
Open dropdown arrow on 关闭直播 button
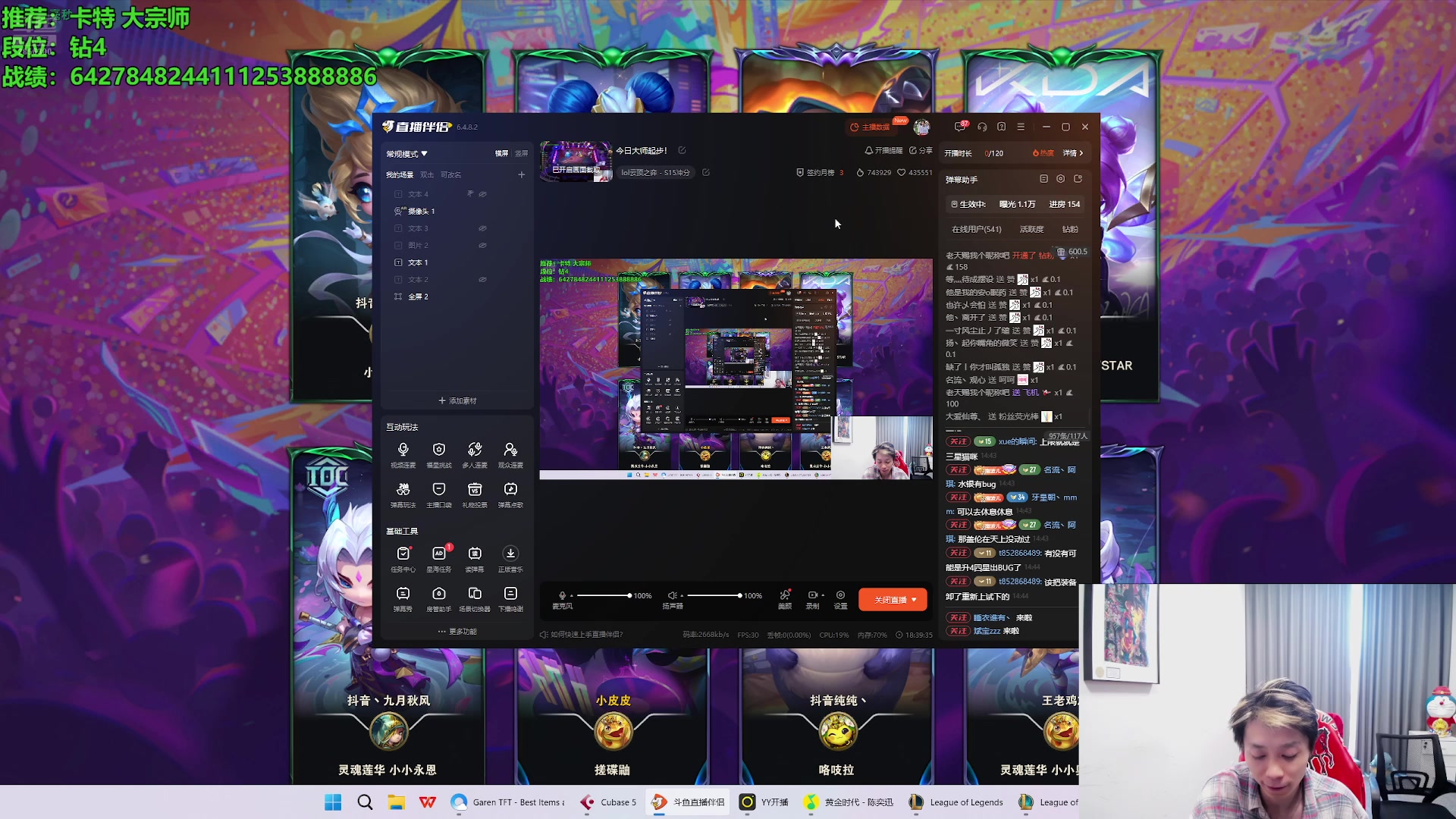click(914, 600)
